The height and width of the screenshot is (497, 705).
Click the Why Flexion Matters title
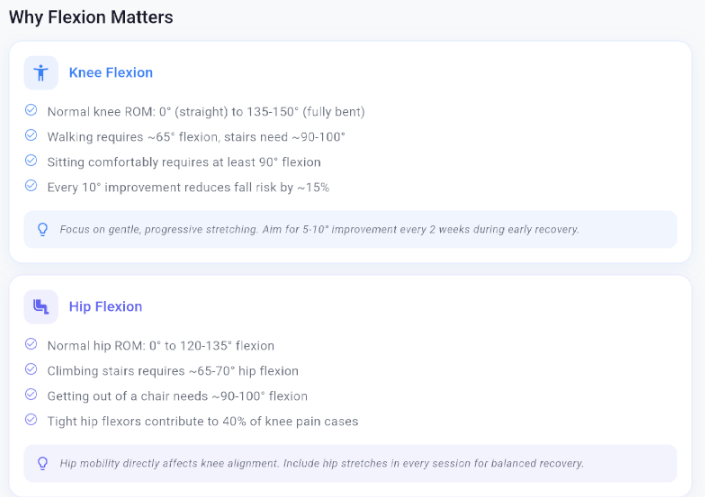tap(91, 17)
